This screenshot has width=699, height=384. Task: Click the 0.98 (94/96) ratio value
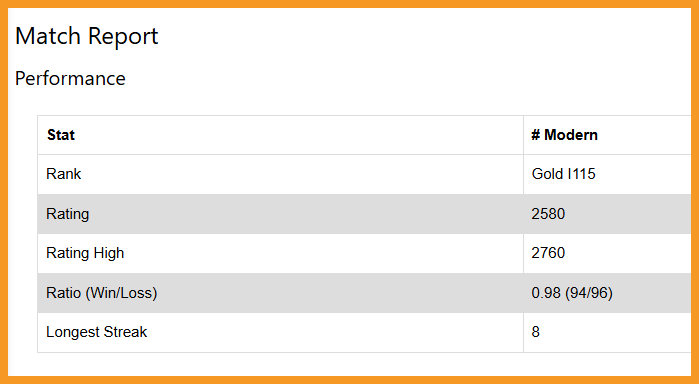pyautogui.click(x=572, y=293)
